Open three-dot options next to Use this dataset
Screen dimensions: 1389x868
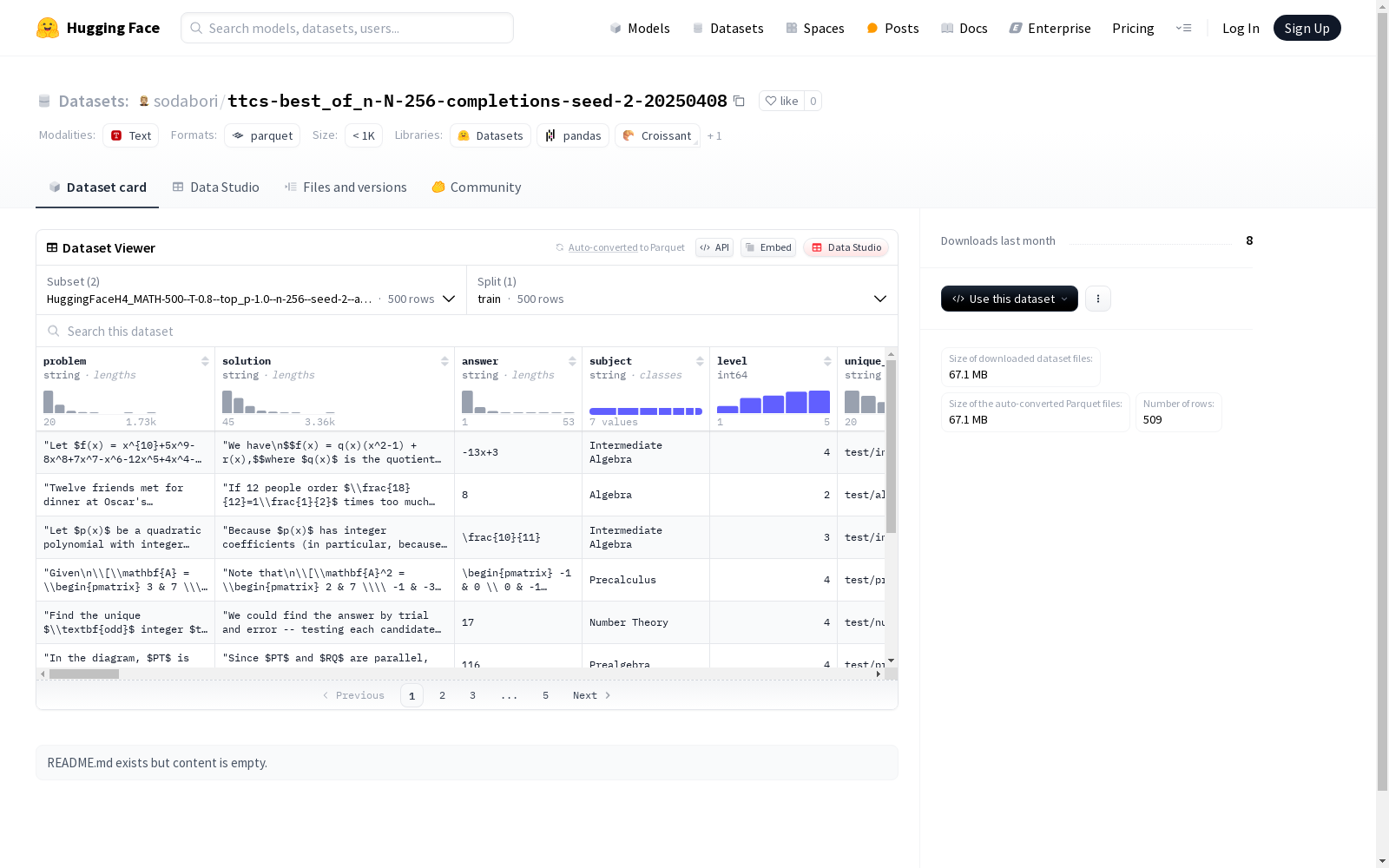point(1098,299)
